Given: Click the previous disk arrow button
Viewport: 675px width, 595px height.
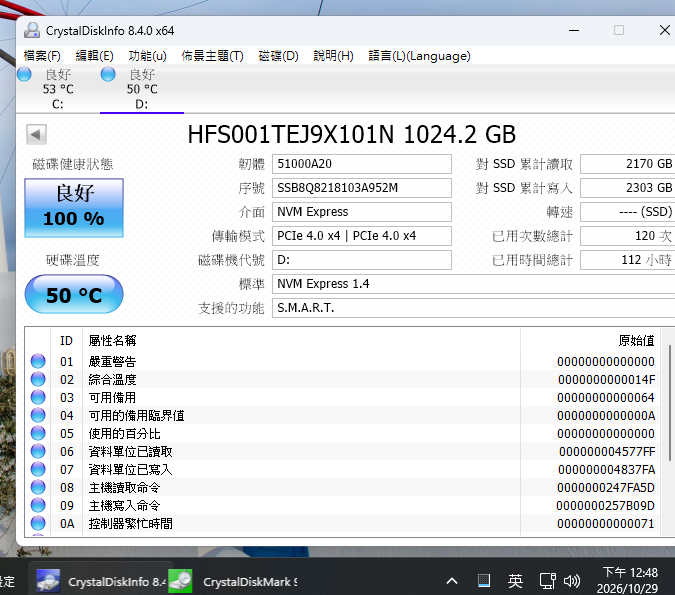Looking at the screenshot, I should (x=36, y=135).
